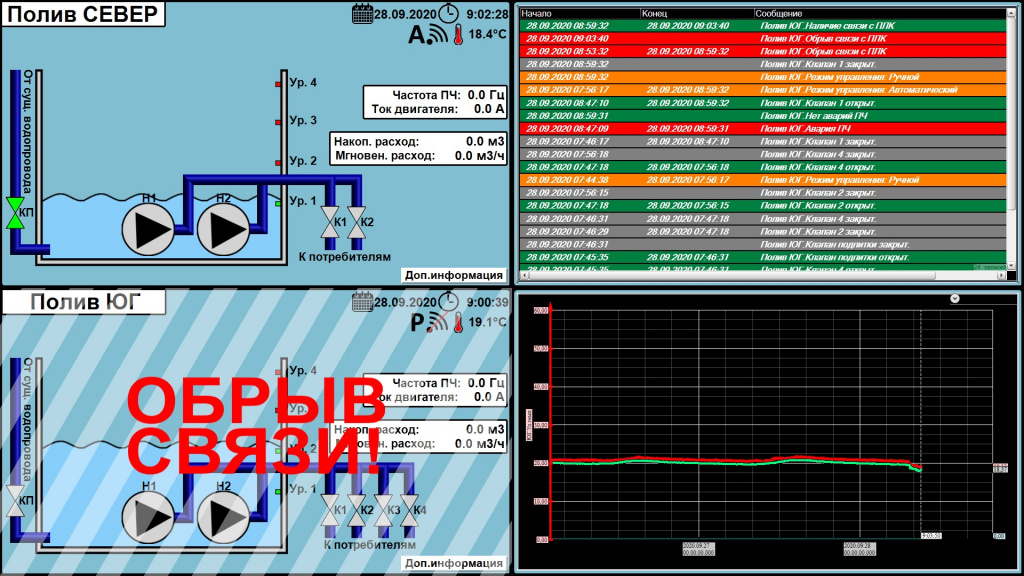Sort the event log by Конец column
1024x576 pixels.
coord(696,13)
